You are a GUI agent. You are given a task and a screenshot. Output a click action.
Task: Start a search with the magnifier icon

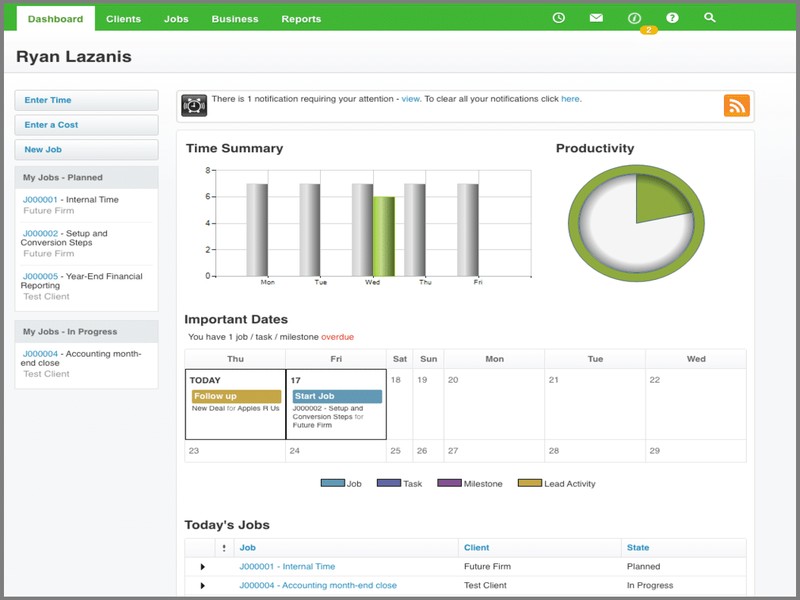(709, 16)
